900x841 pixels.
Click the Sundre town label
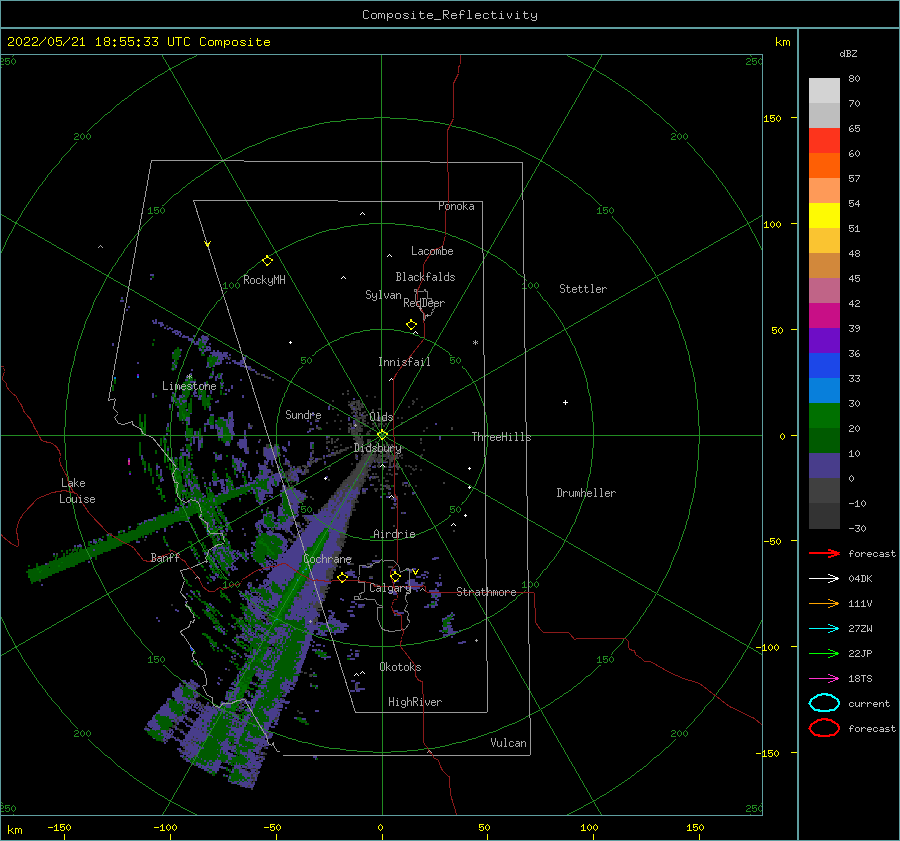pos(303,414)
